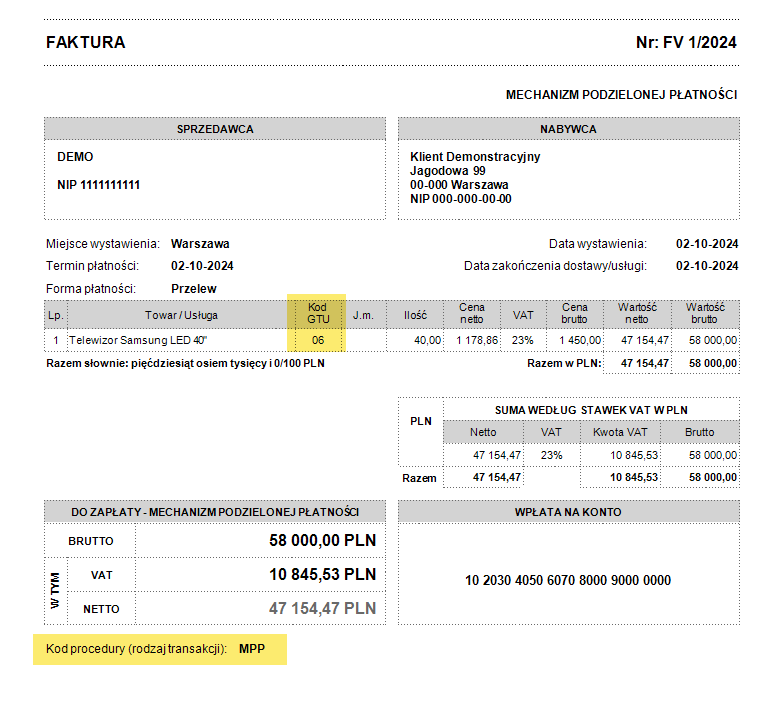The width and height of the screenshot is (768, 704).
Task: Click the bank account number
Action: [568, 580]
